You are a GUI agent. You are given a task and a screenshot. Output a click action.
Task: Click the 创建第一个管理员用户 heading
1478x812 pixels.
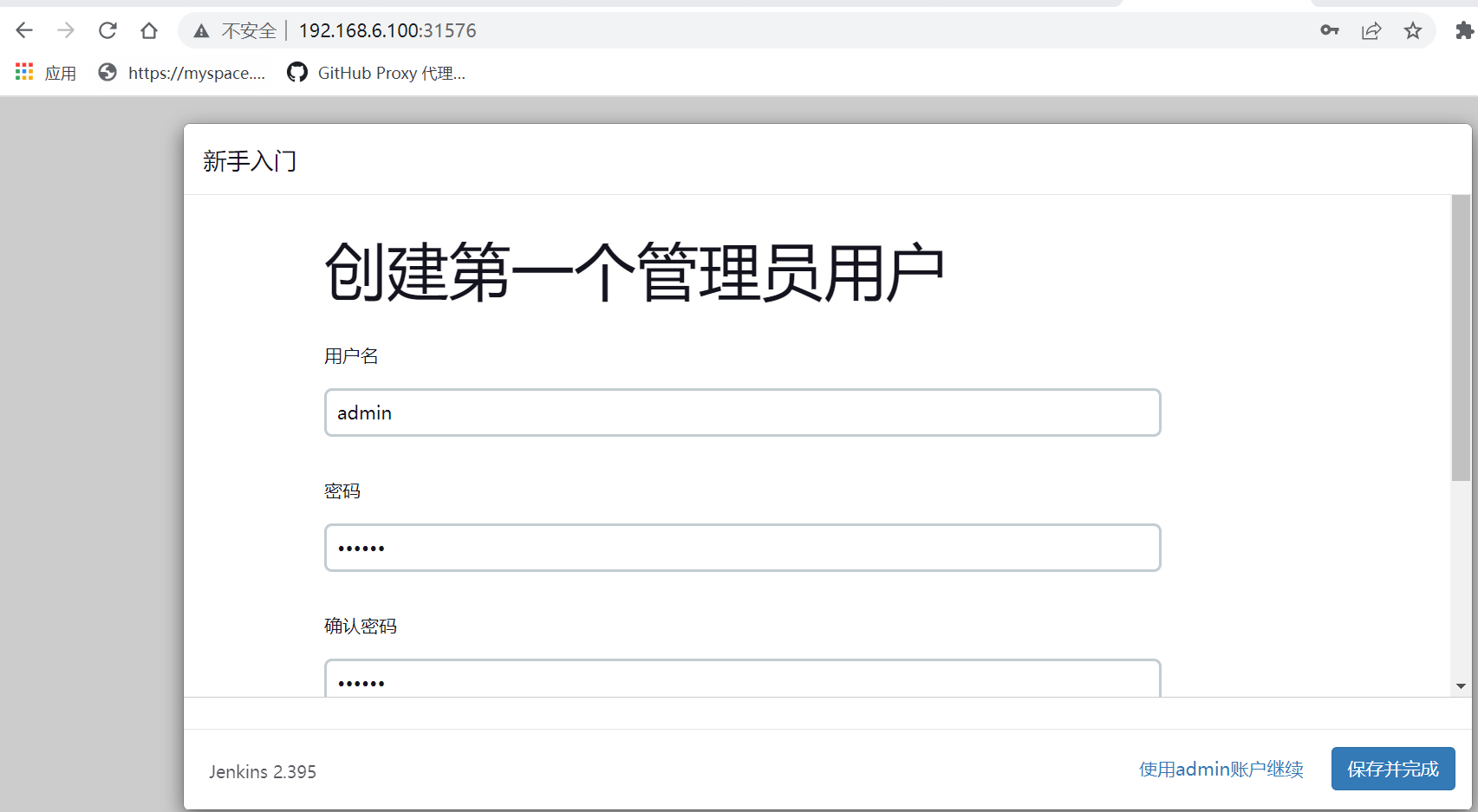click(x=634, y=272)
